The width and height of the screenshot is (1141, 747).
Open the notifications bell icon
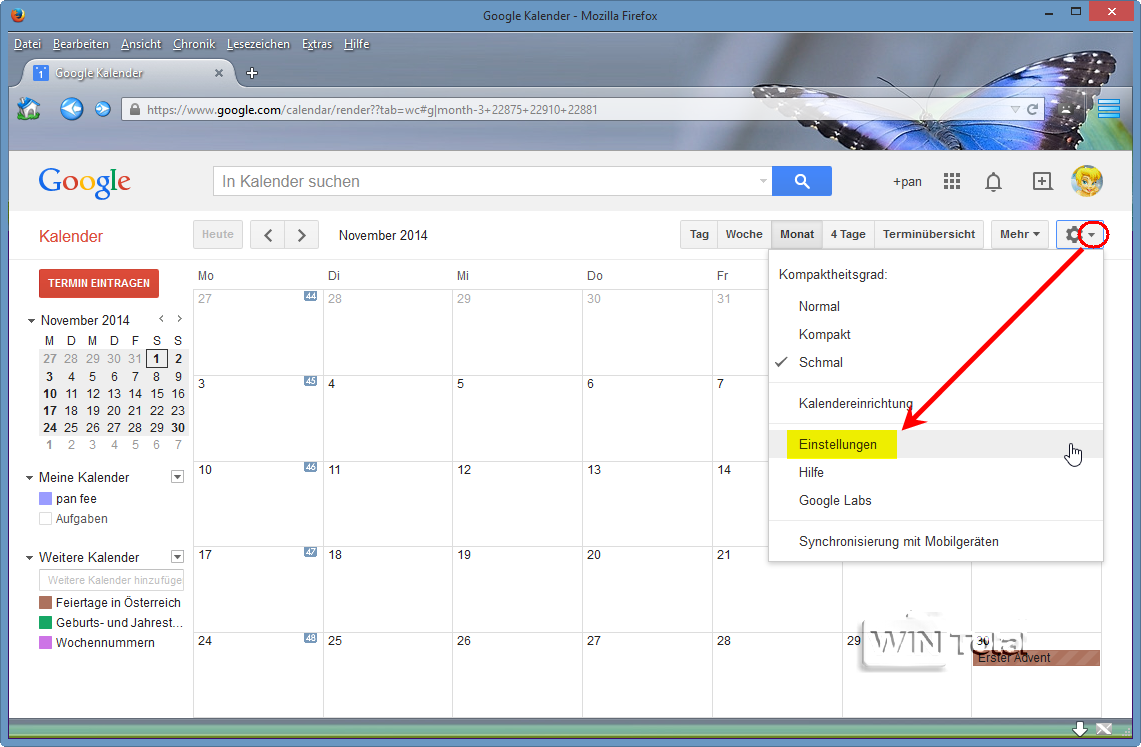993,181
